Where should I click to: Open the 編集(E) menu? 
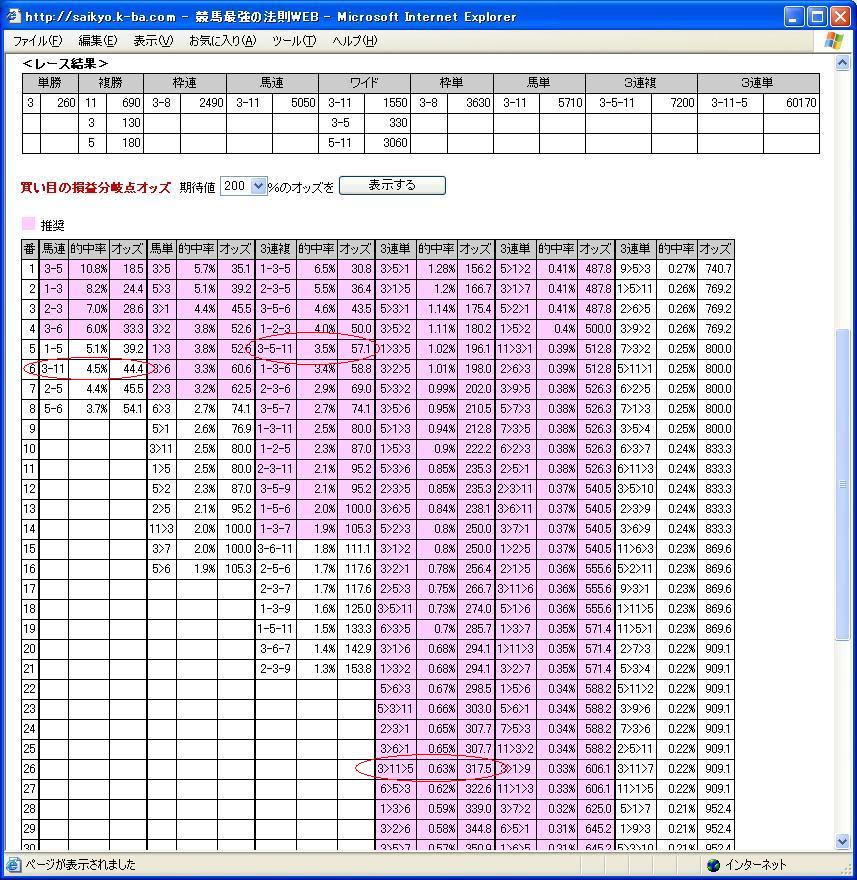[x=97, y=40]
